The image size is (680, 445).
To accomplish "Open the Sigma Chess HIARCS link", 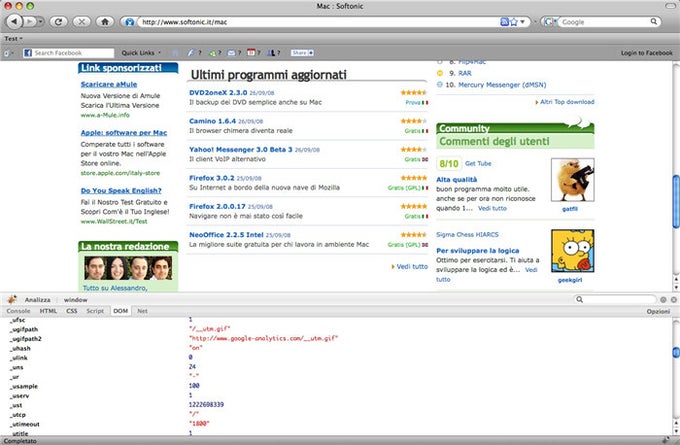I will click(x=468, y=235).
